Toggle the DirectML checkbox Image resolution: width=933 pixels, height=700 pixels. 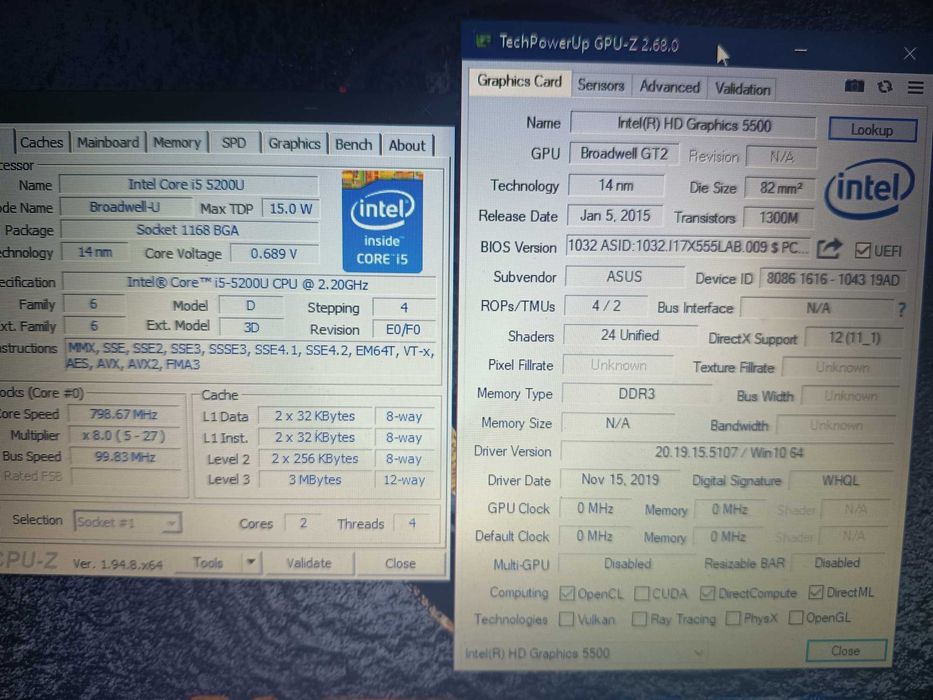coord(816,592)
